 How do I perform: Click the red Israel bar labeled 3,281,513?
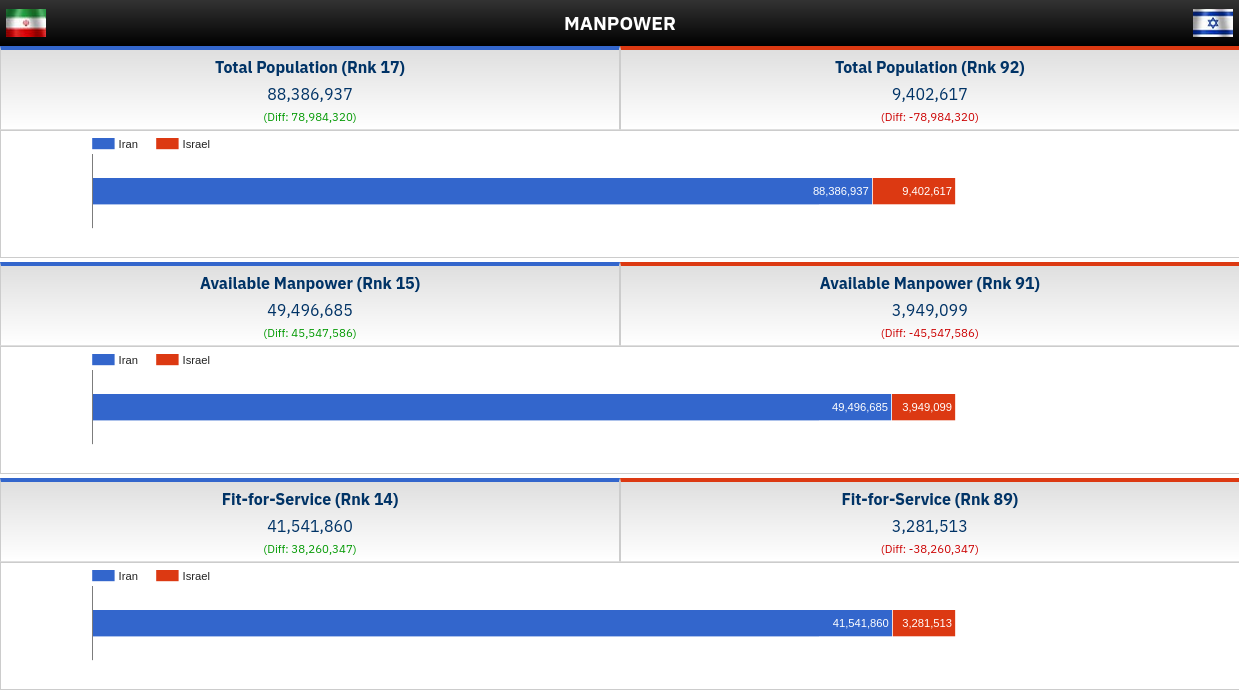click(x=924, y=623)
